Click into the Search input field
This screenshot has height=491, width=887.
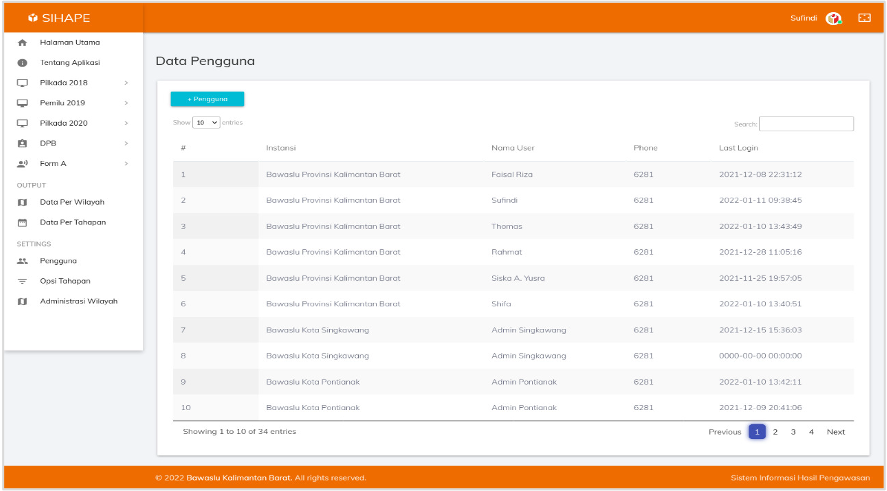pos(806,124)
